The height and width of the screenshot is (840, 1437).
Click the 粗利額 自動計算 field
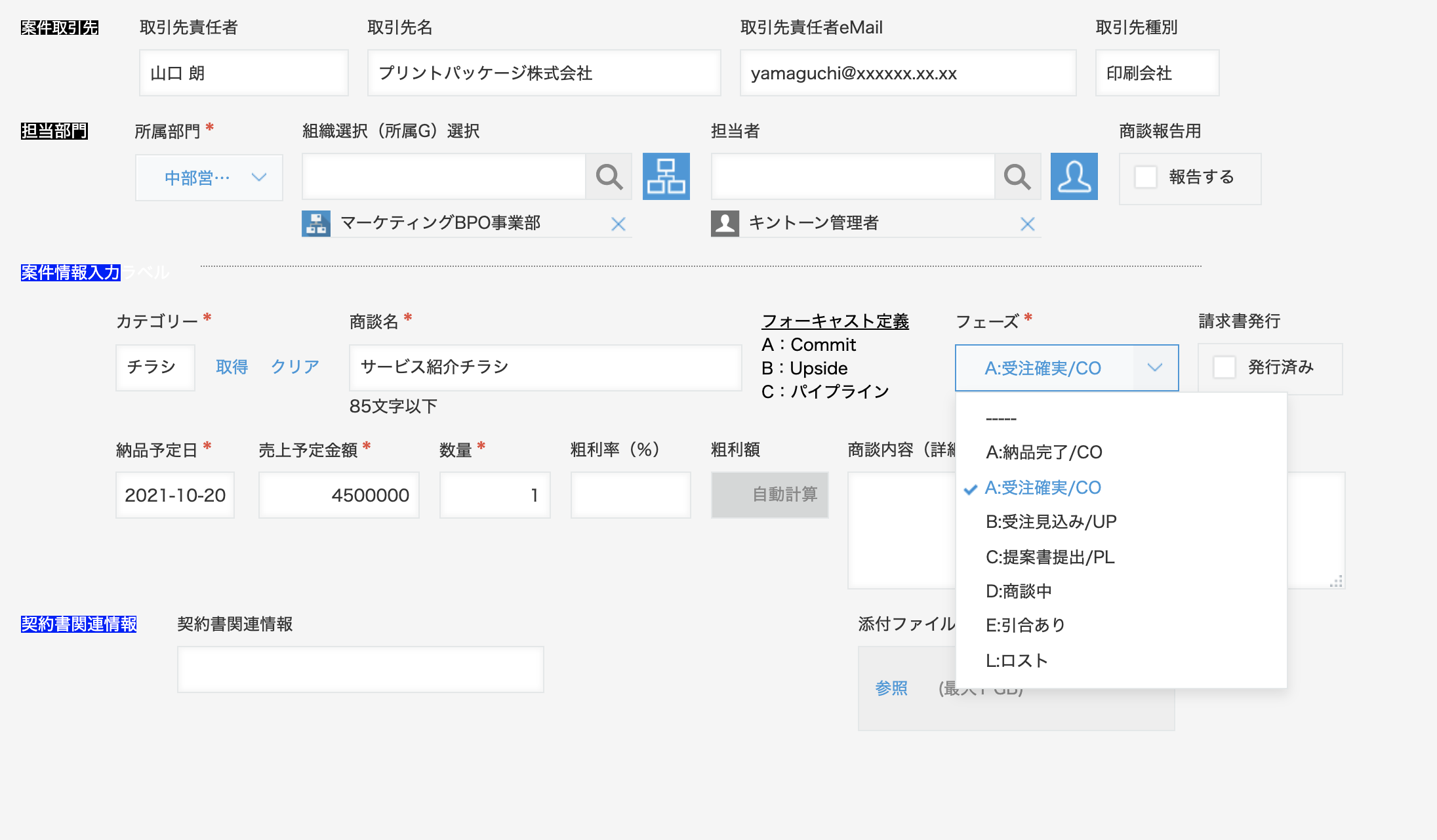770,495
